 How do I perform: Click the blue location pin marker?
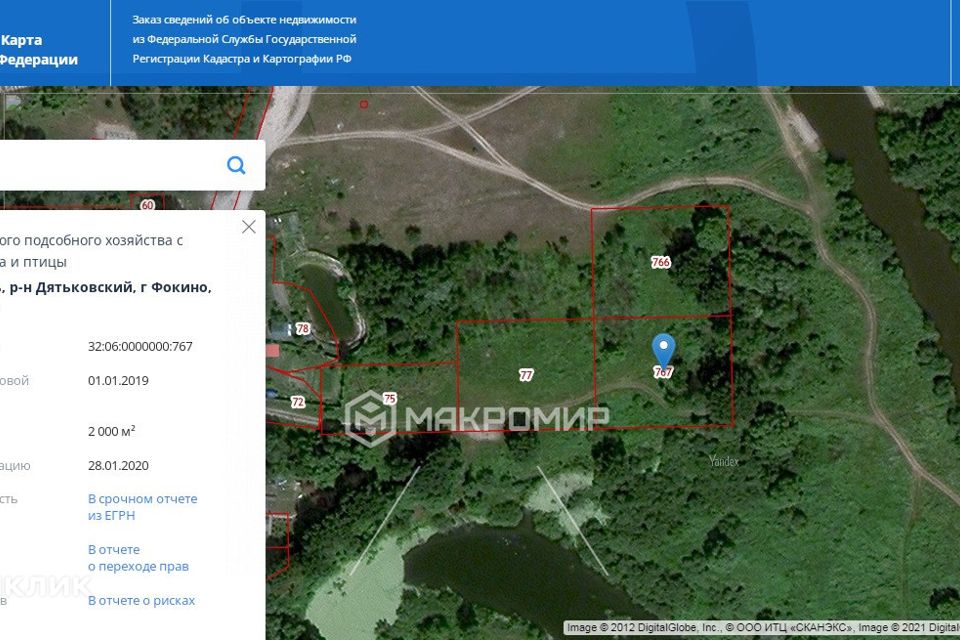click(663, 349)
